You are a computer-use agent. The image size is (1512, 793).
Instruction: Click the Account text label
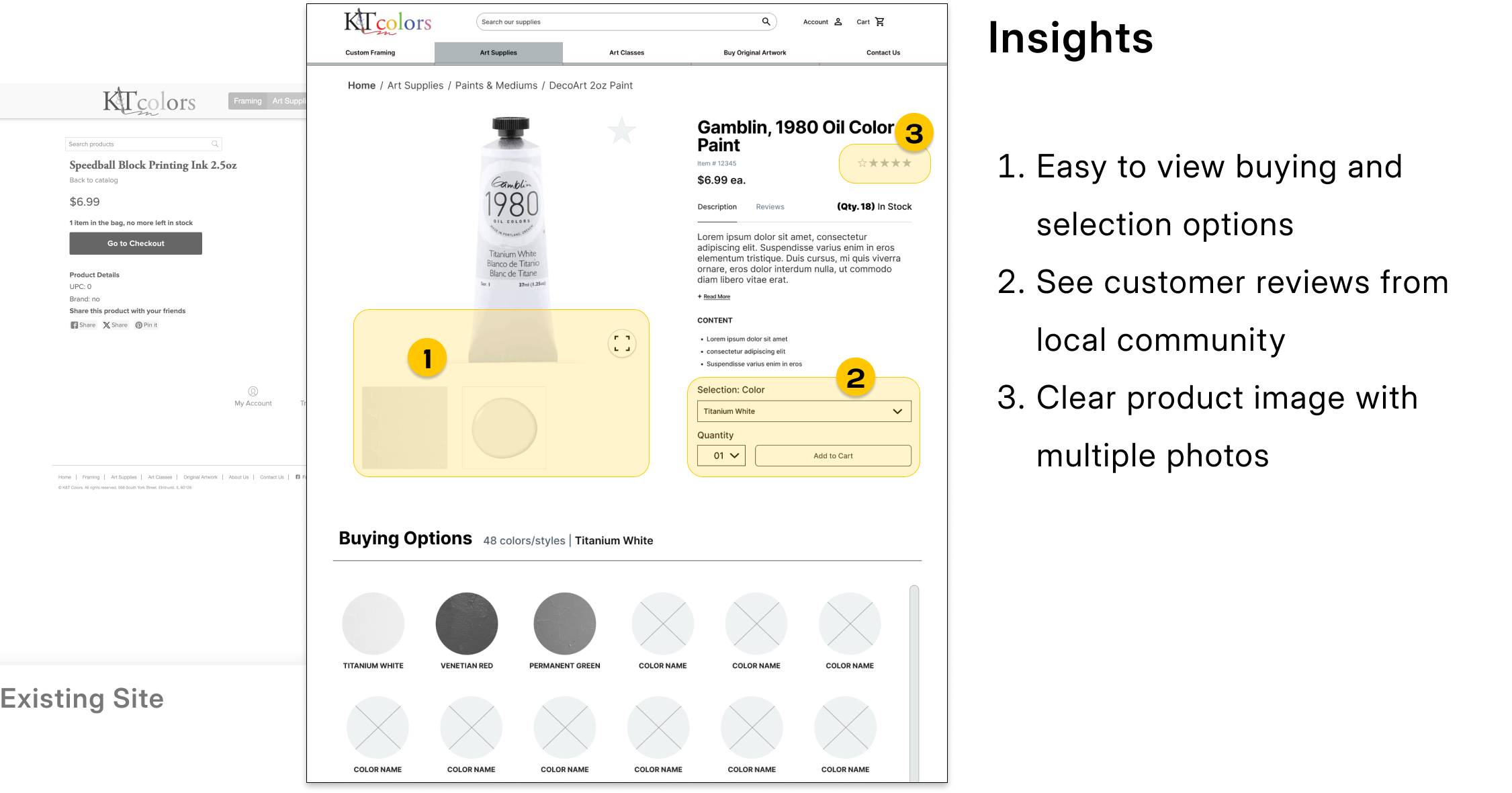[x=815, y=22]
